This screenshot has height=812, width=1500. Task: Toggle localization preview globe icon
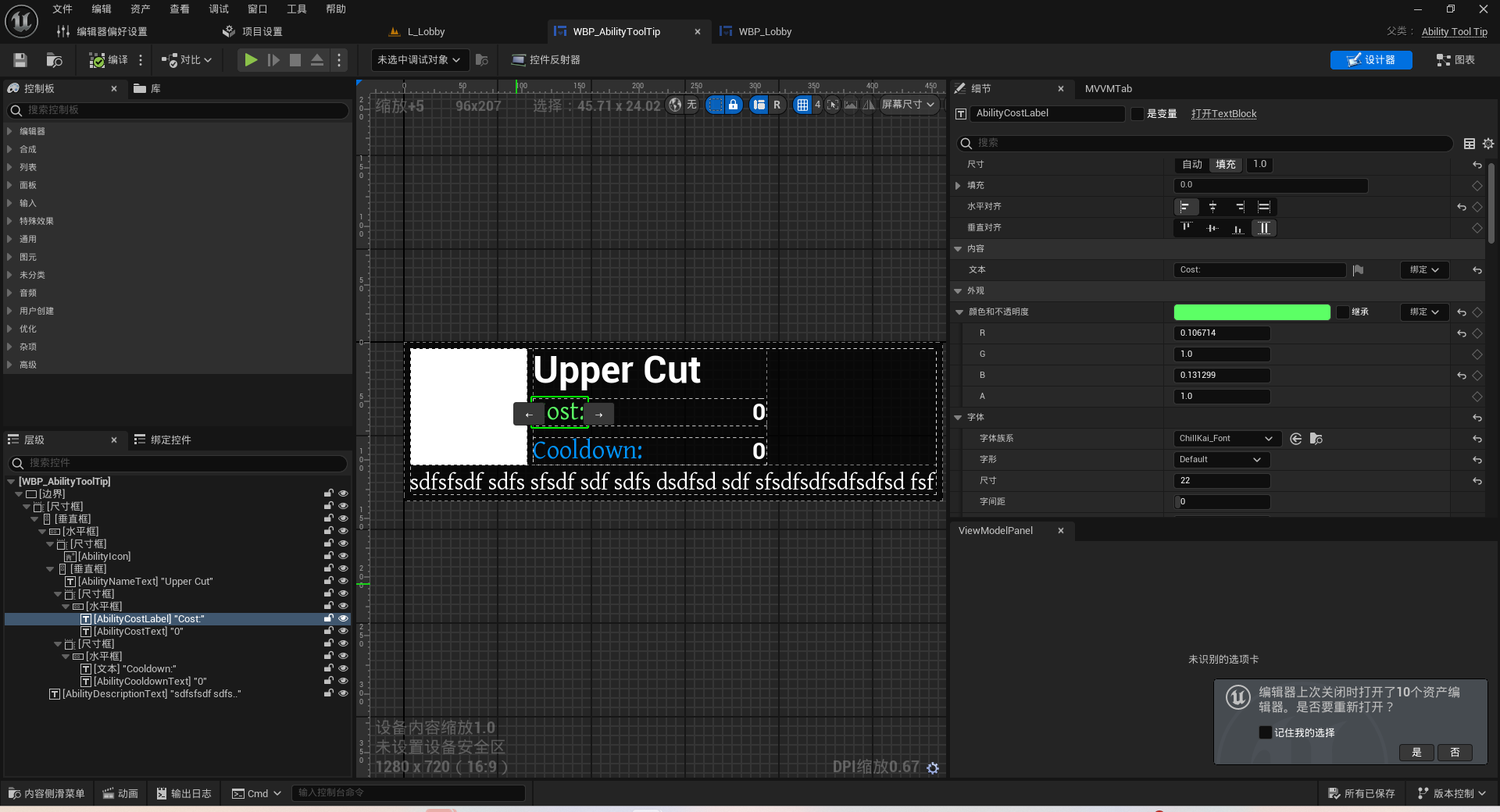click(x=675, y=105)
